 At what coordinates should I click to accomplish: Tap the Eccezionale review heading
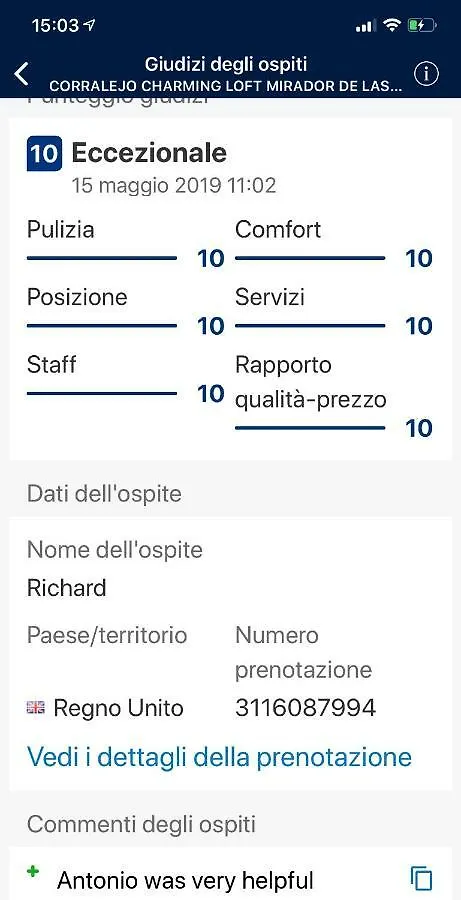(149, 153)
